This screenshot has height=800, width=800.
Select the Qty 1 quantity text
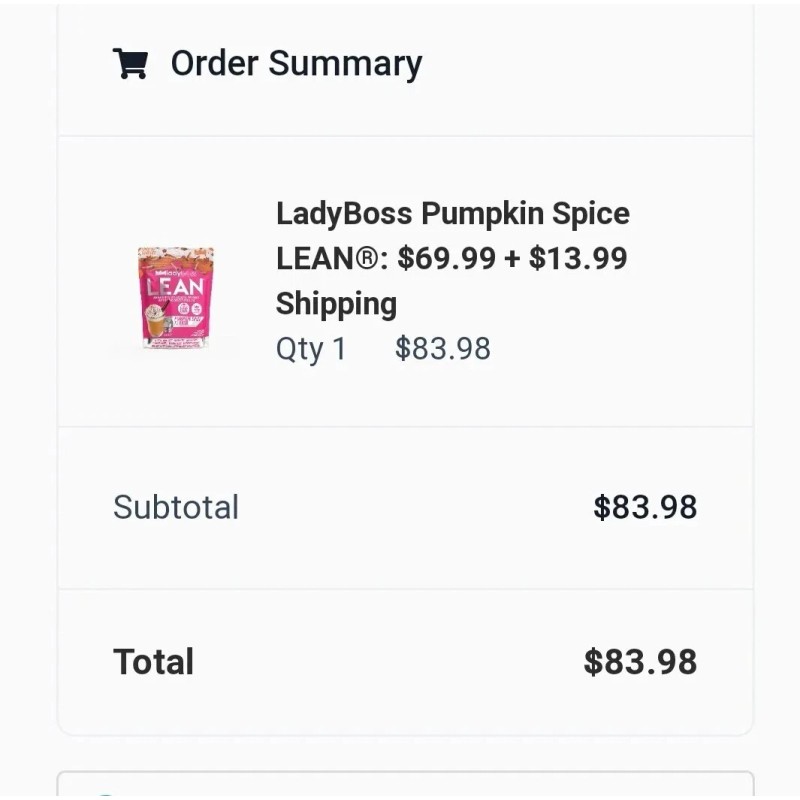tap(310, 348)
